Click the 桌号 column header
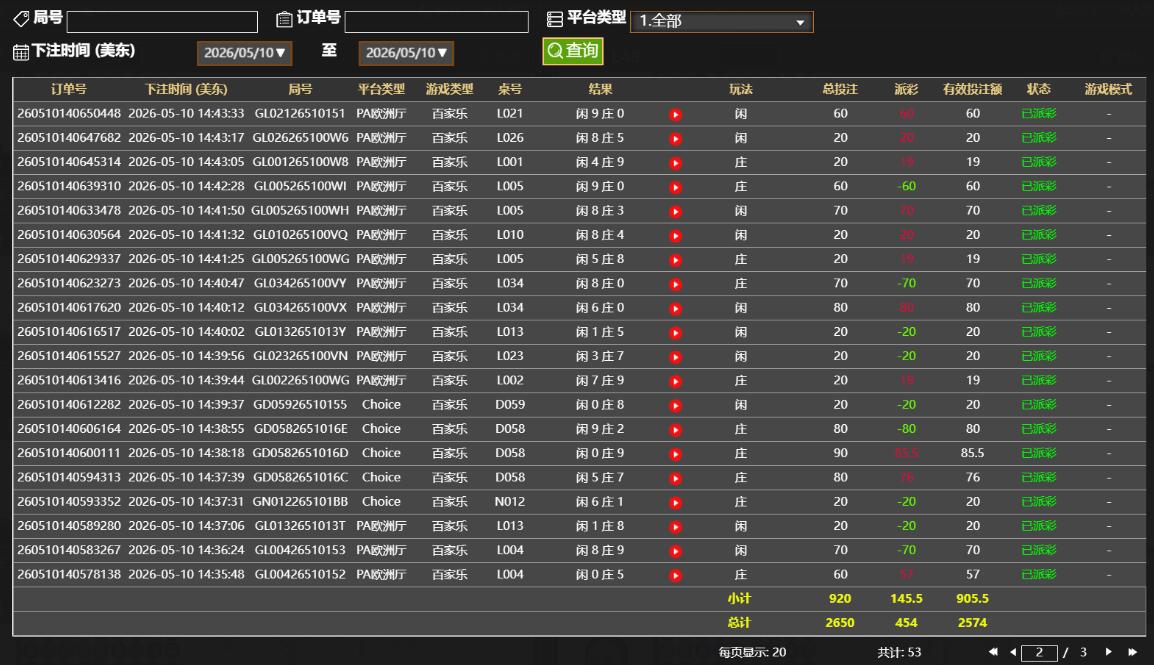Screen dimensions: 1154x665 pos(510,89)
